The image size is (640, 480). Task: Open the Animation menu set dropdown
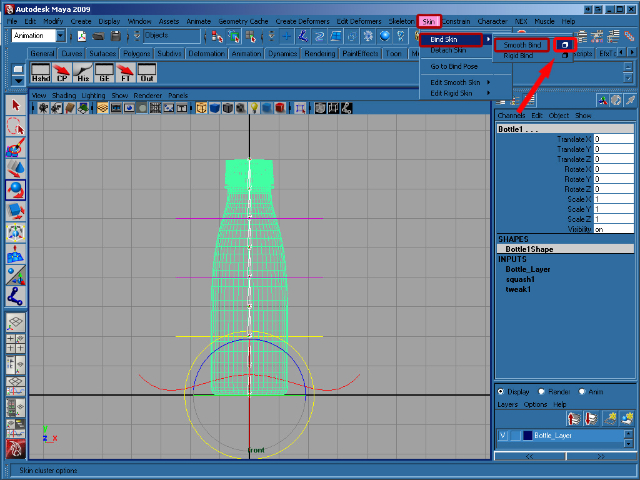tap(60, 36)
